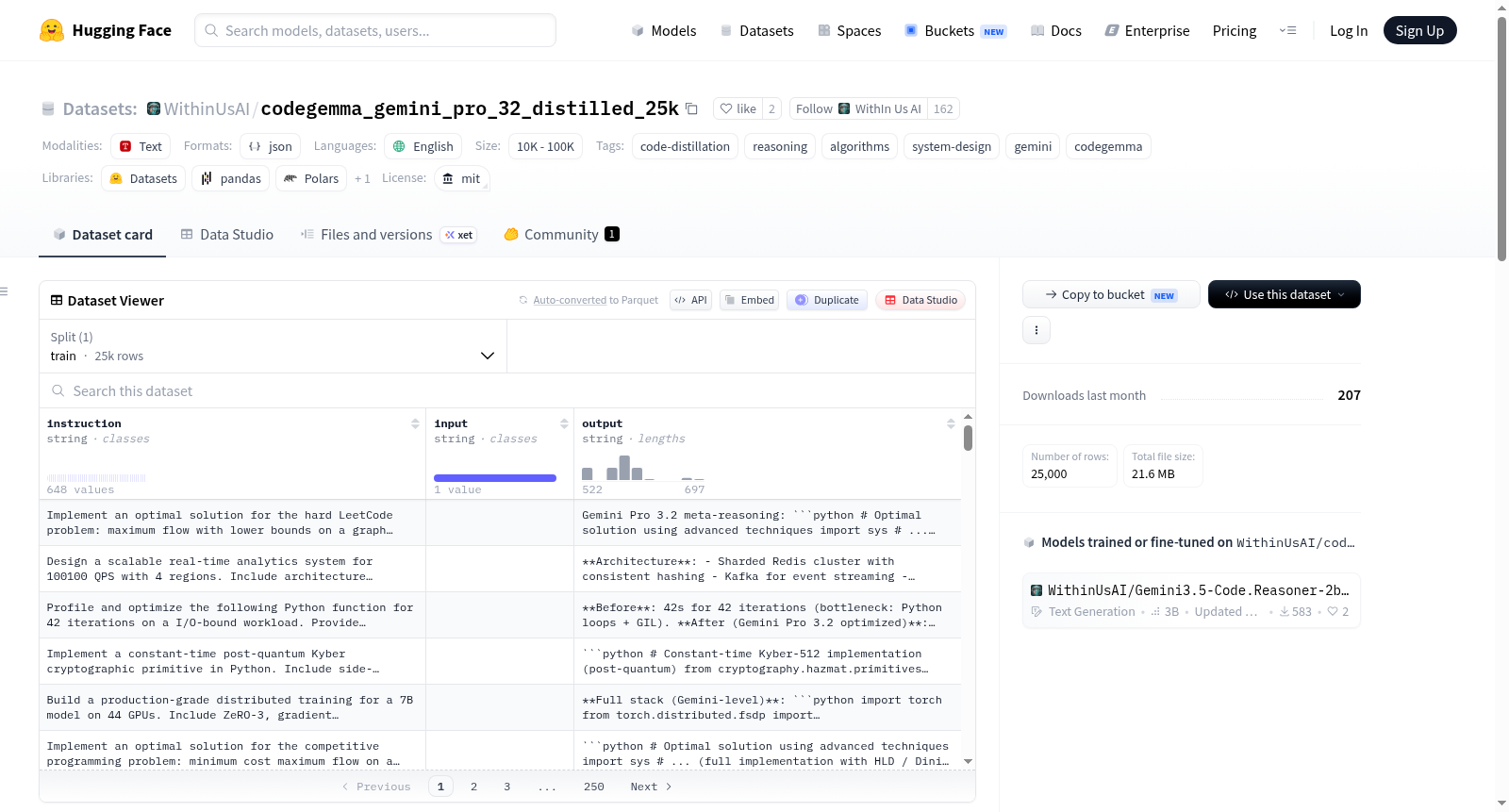Click the Duplicate button
Image resolution: width=1509 pixels, height=812 pixels.
point(827,300)
